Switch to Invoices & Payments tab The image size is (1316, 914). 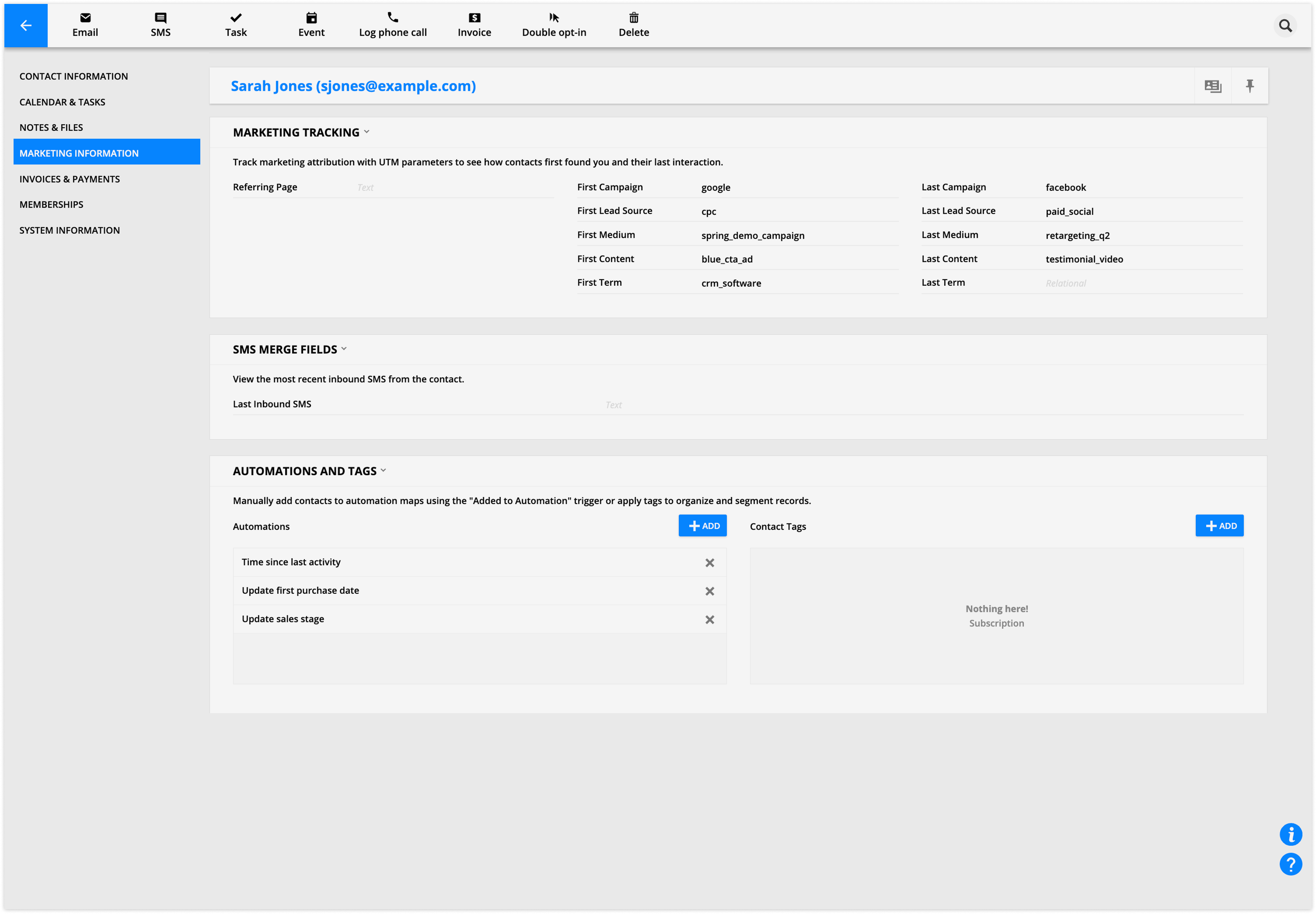(x=70, y=179)
